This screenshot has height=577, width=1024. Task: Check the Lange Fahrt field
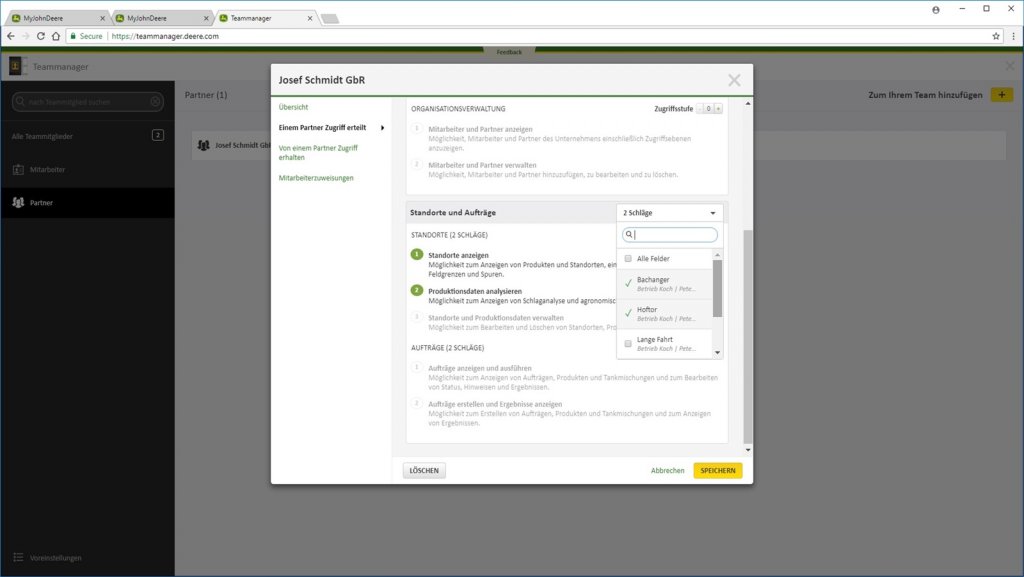point(628,343)
